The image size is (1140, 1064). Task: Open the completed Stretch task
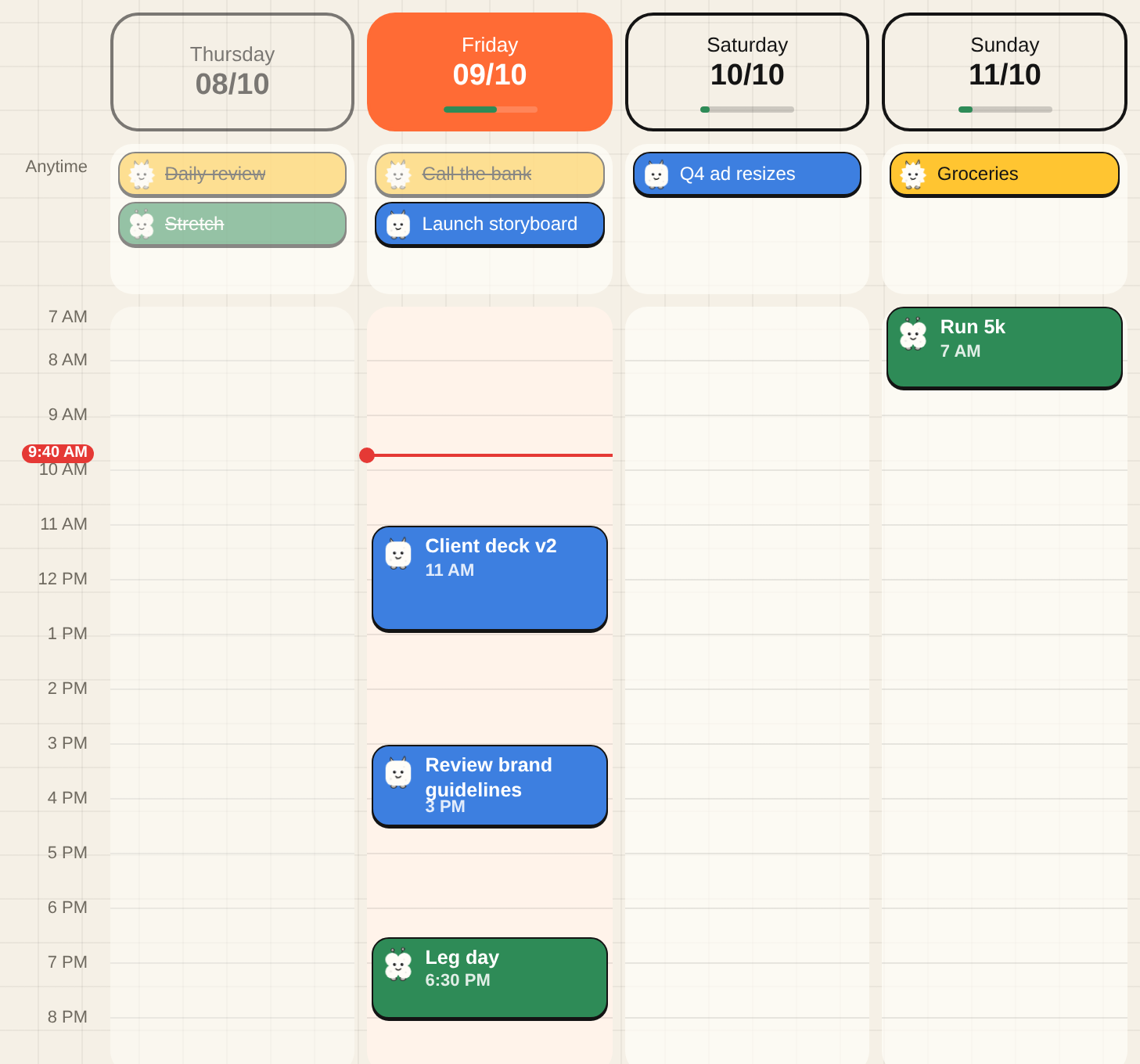232,225
